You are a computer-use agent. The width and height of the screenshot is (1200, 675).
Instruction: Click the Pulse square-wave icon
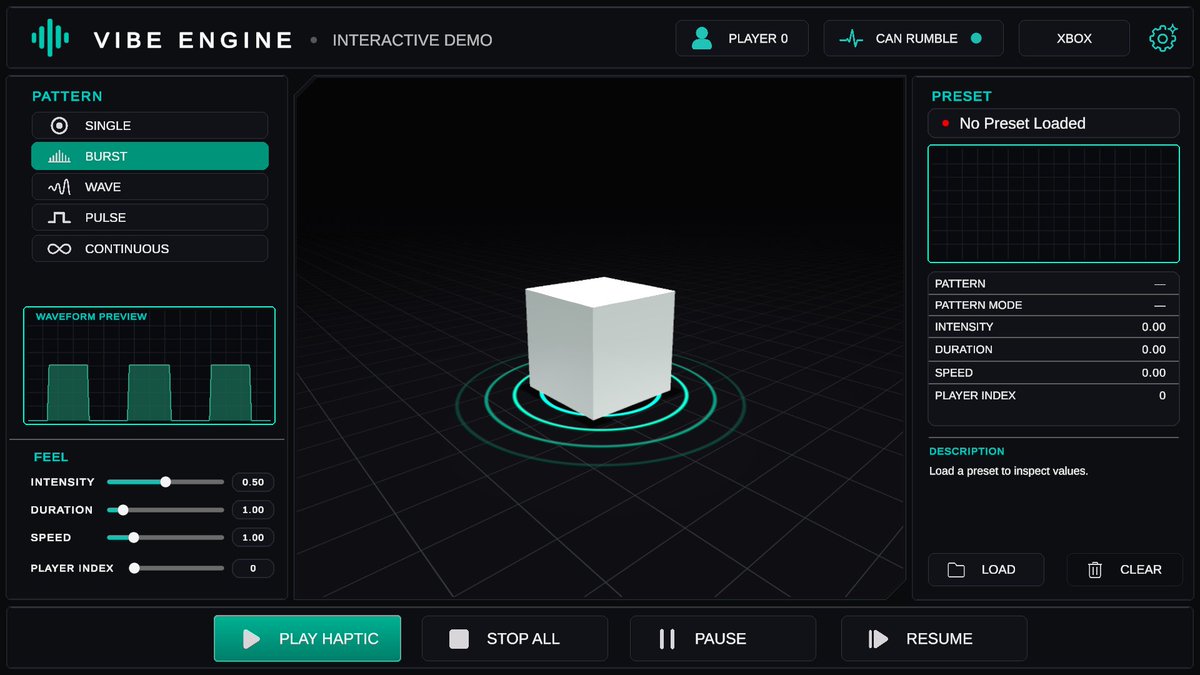click(59, 217)
